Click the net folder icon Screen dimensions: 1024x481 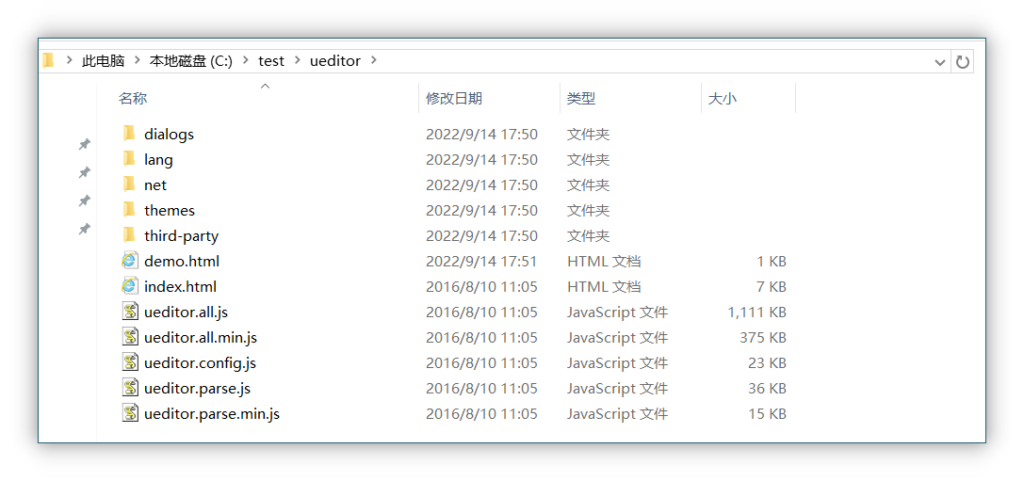coord(129,185)
